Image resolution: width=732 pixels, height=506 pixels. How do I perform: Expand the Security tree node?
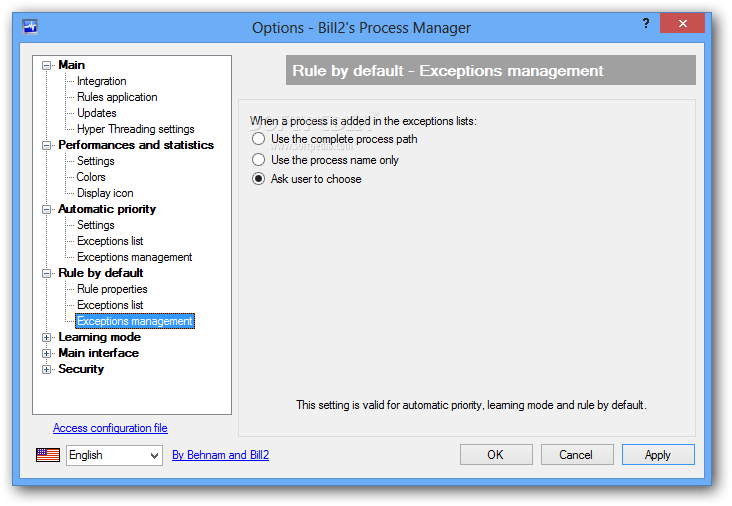pyautogui.click(x=46, y=370)
